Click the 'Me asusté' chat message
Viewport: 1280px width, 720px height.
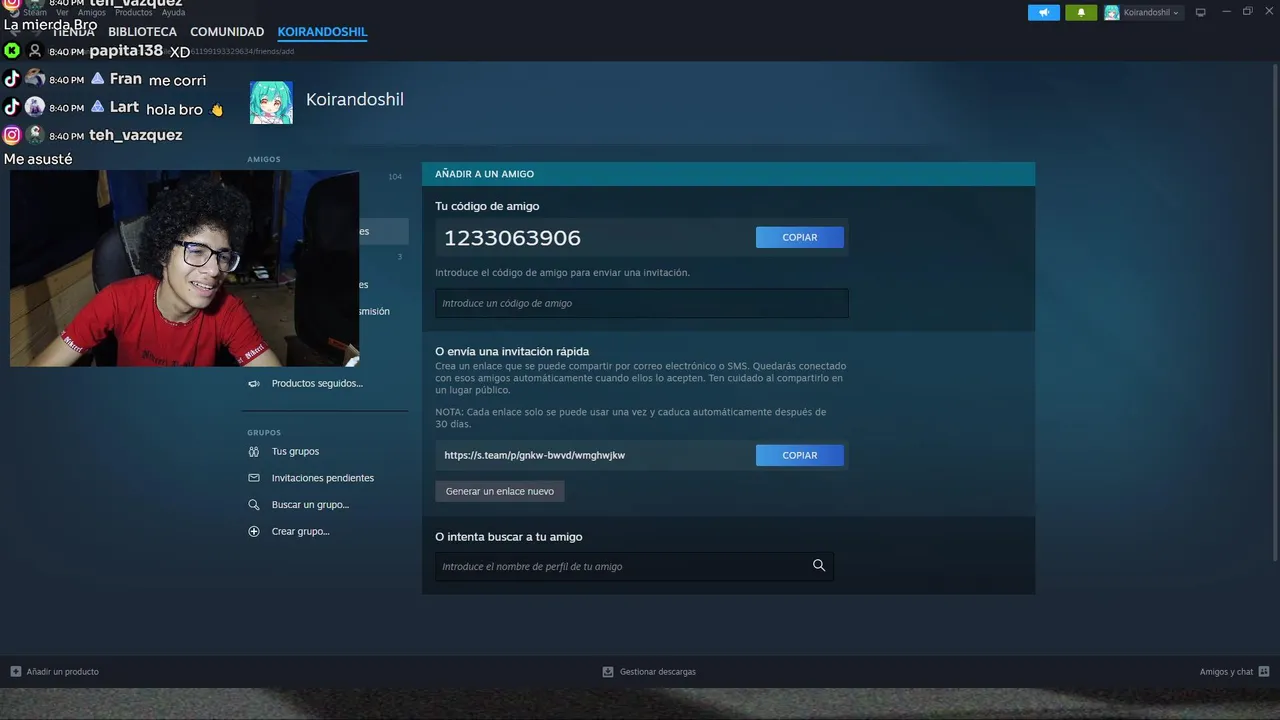click(38, 159)
